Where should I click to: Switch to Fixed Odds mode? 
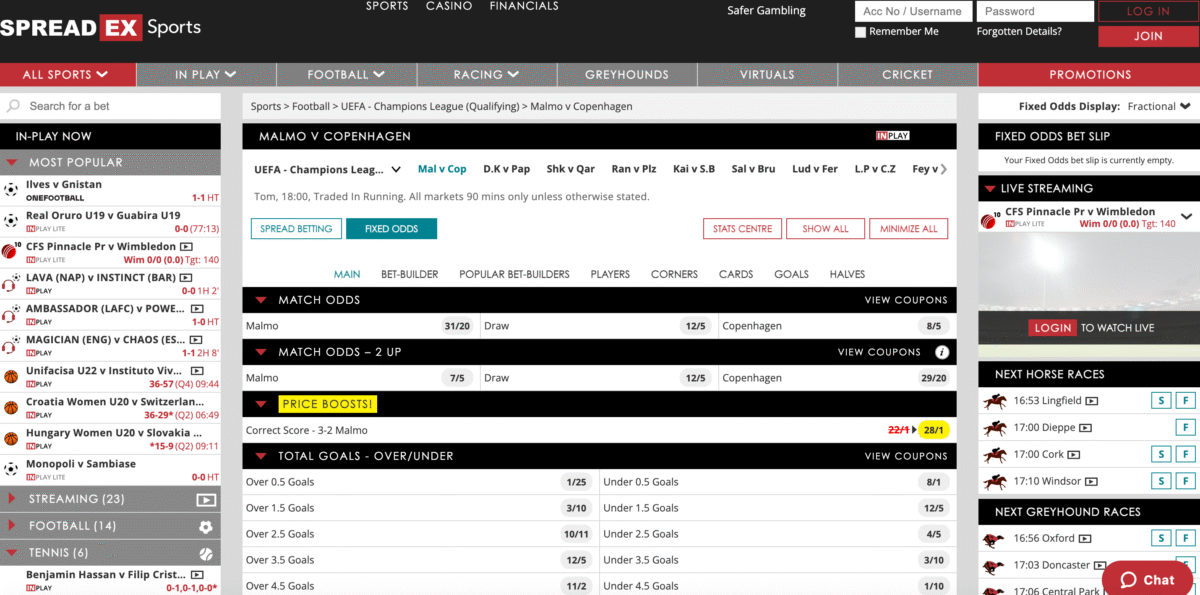pos(391,229)
